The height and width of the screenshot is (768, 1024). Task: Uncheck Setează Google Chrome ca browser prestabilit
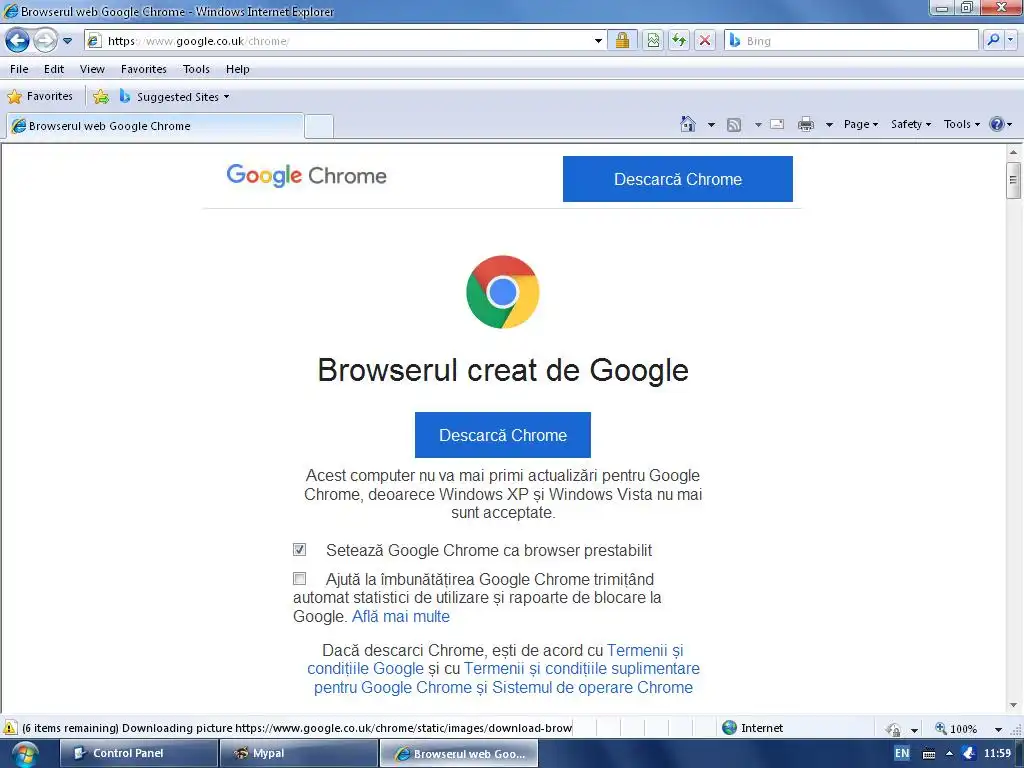tap(299, 549)
